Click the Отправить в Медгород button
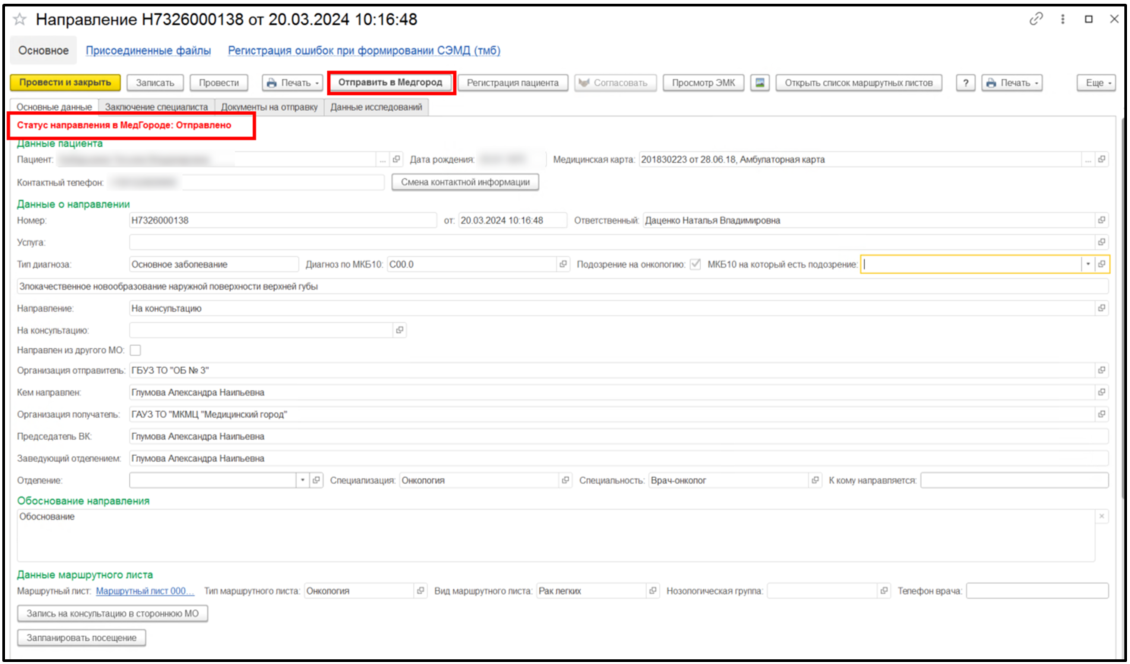The width and height of the screenshot is (1130, 664). coord(391,83)
